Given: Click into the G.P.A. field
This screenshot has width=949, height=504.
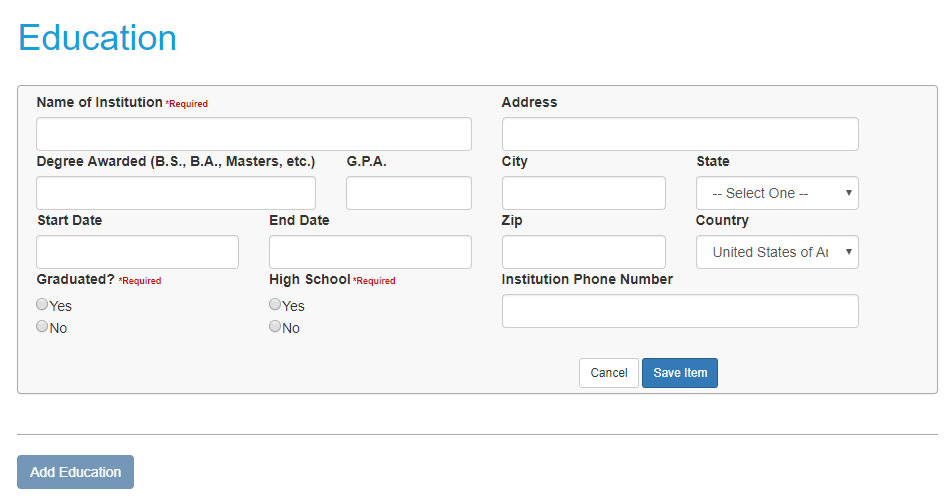Looking at the screenshot, I should [x=409, y=193].
